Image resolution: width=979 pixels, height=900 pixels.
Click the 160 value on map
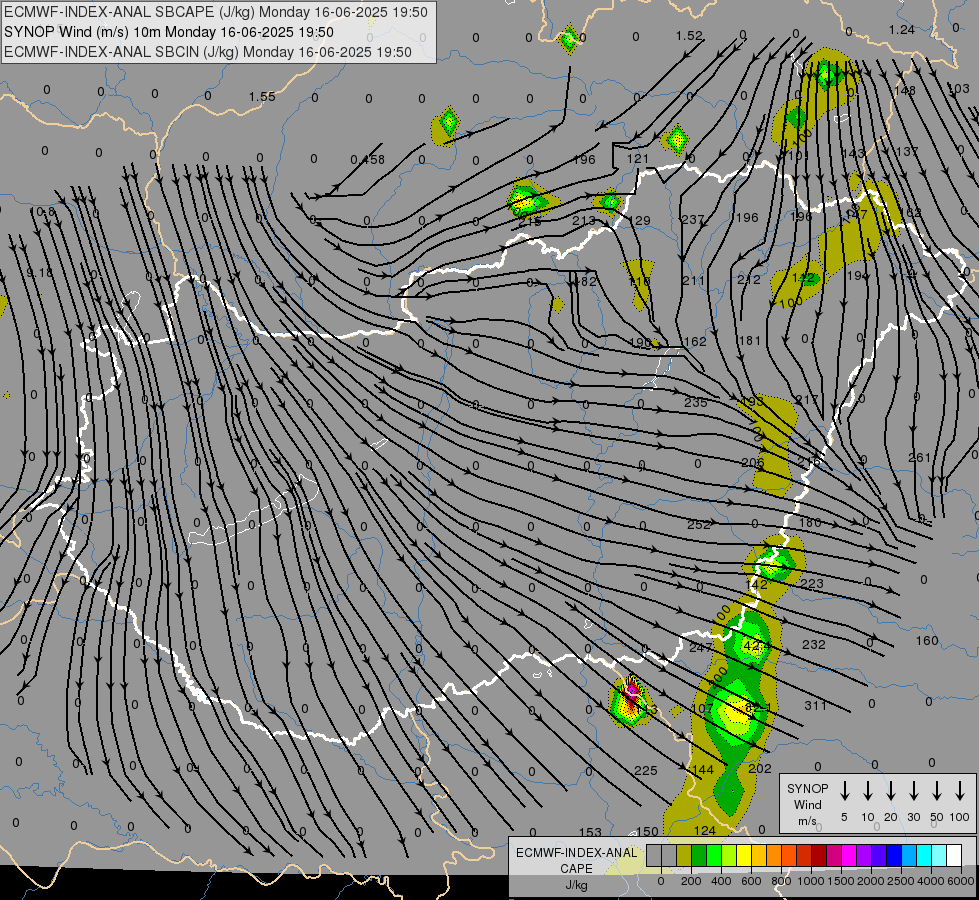tap(927, 640)
